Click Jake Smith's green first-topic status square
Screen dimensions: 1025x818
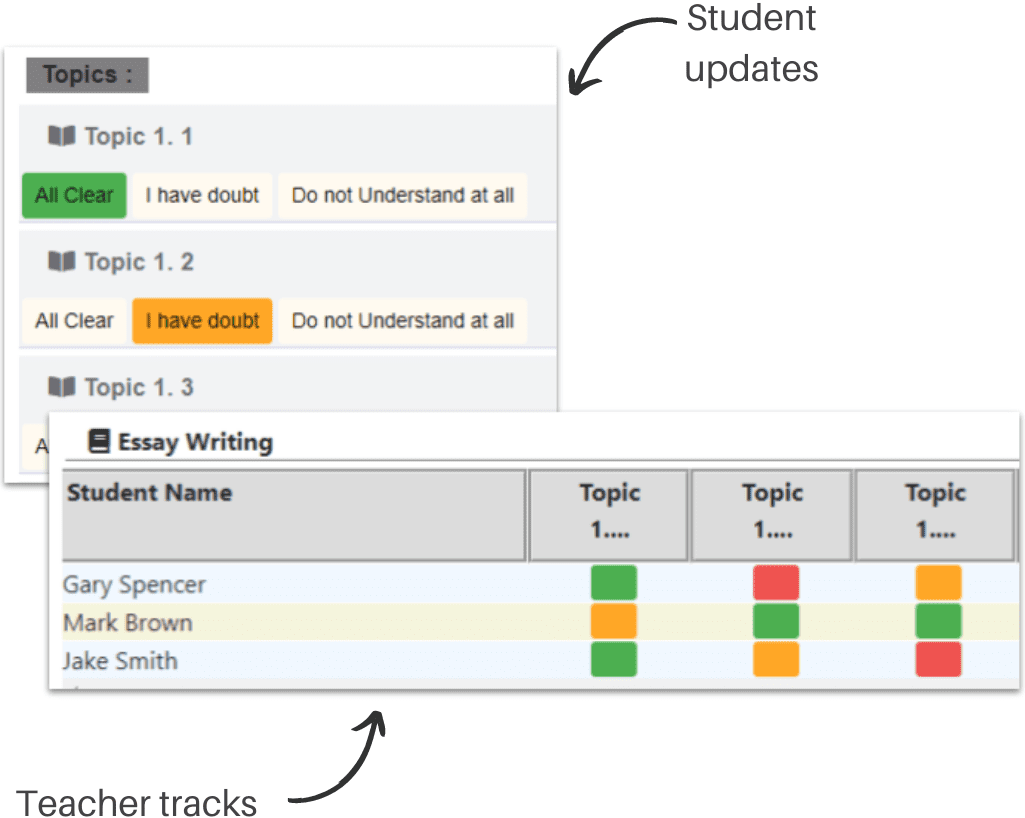[614, 659]
